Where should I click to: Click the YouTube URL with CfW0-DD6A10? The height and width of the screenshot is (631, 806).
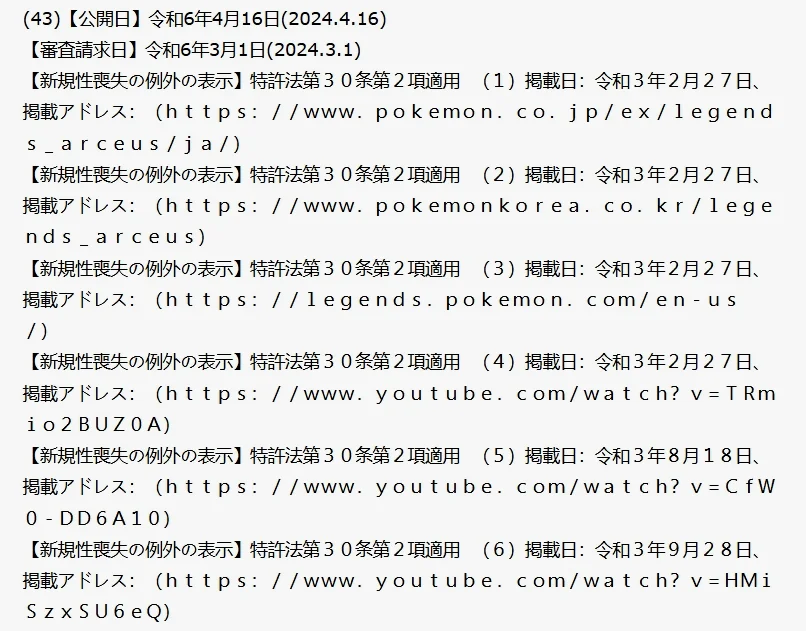(400, 503)
